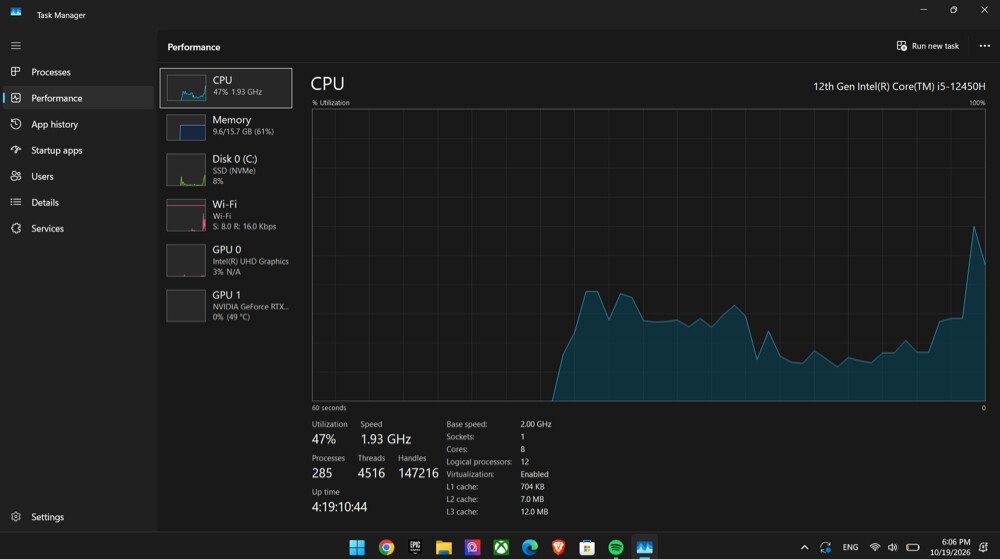1000x560 pixels.
Task: Select Disk 0 (C:) performance item
Action: tap(226, 170)
